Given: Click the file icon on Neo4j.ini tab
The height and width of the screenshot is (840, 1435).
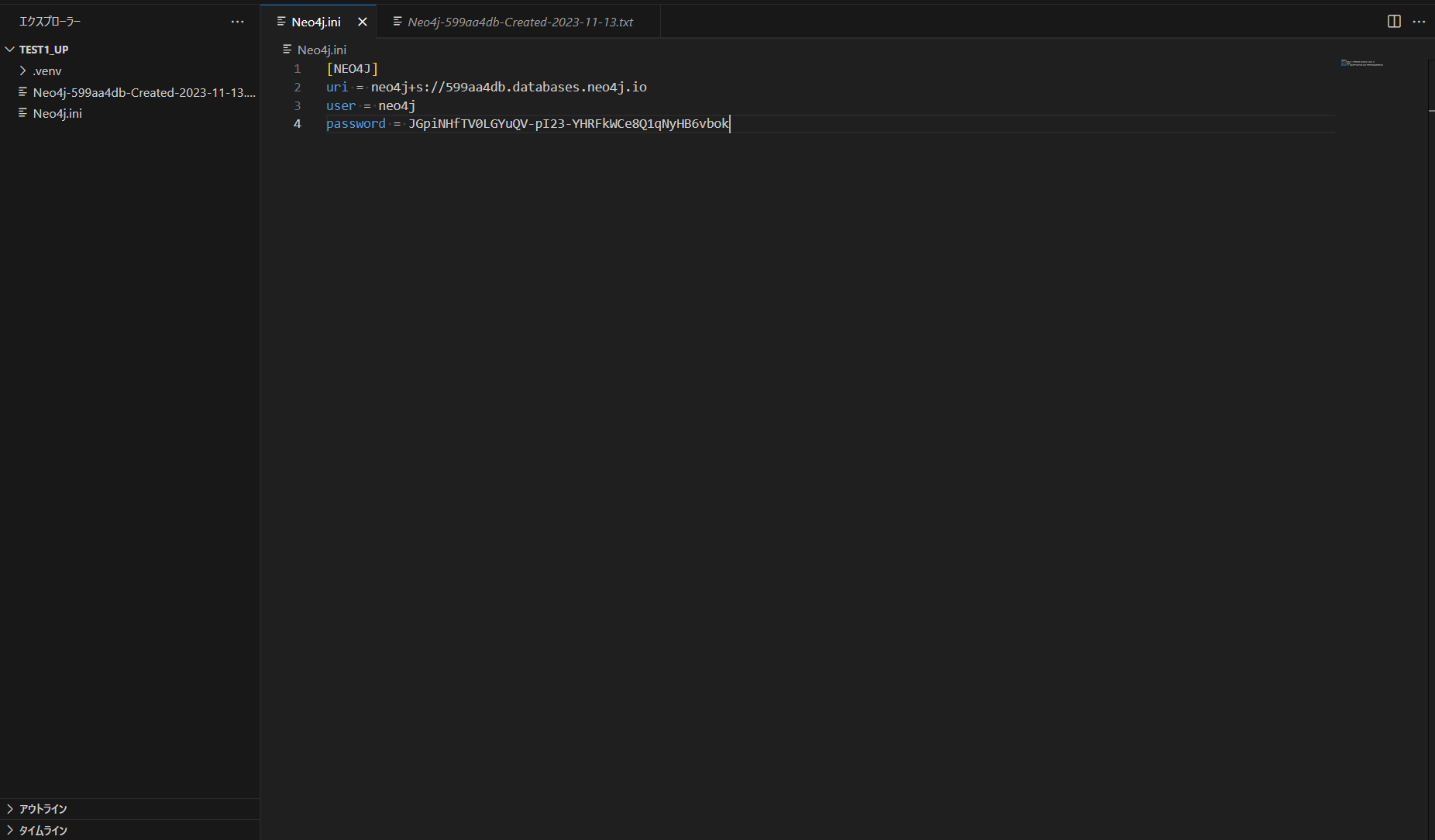Looking at the screenshot, I should pos(281,22).
